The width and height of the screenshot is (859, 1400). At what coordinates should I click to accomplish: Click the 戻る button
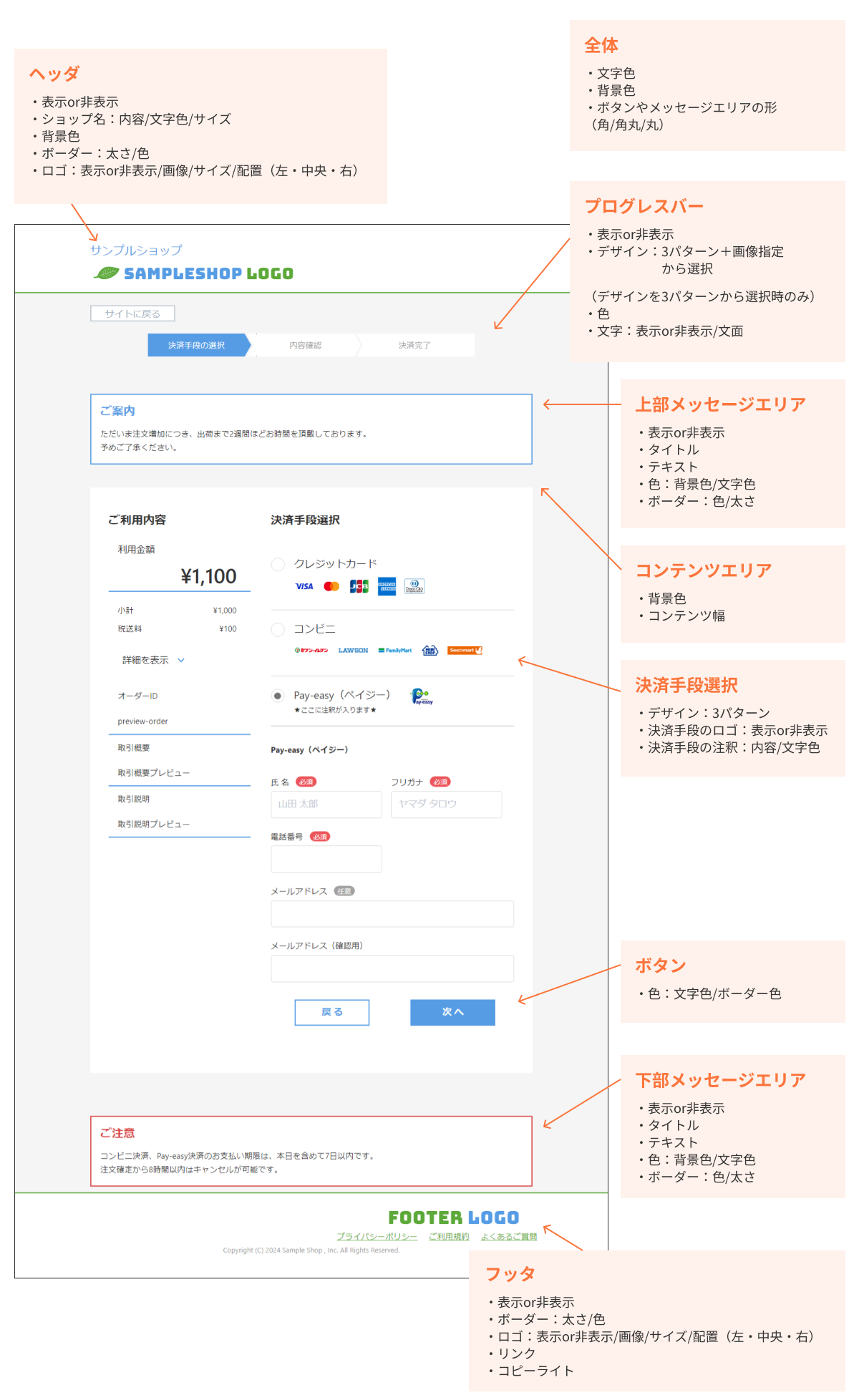point(332,1012)
